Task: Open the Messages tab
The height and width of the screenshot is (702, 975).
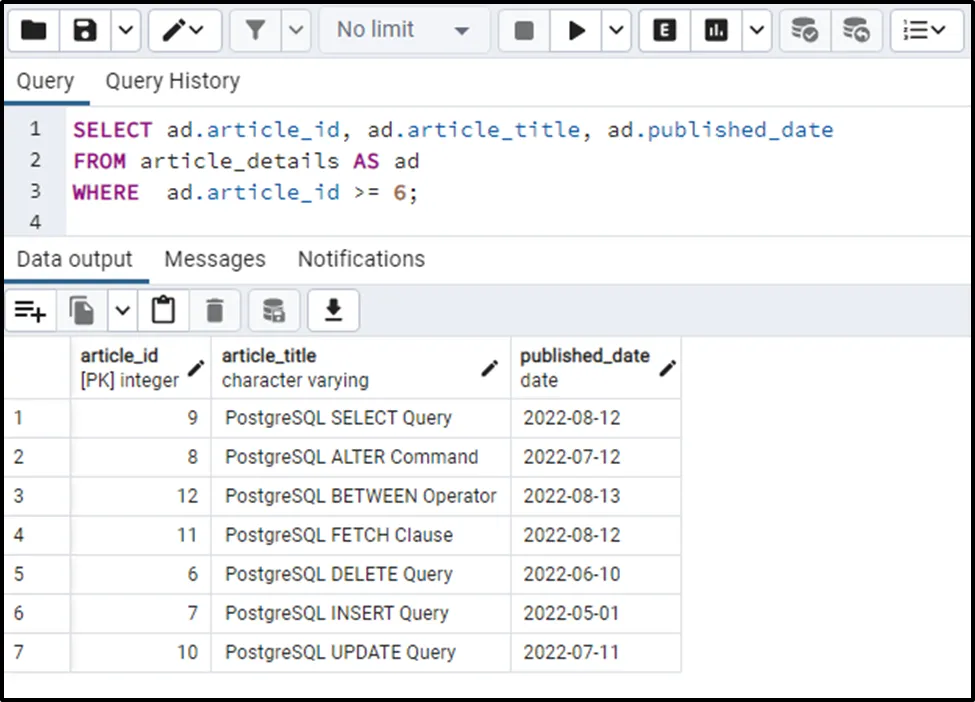Action: click(x=215, y=259)
